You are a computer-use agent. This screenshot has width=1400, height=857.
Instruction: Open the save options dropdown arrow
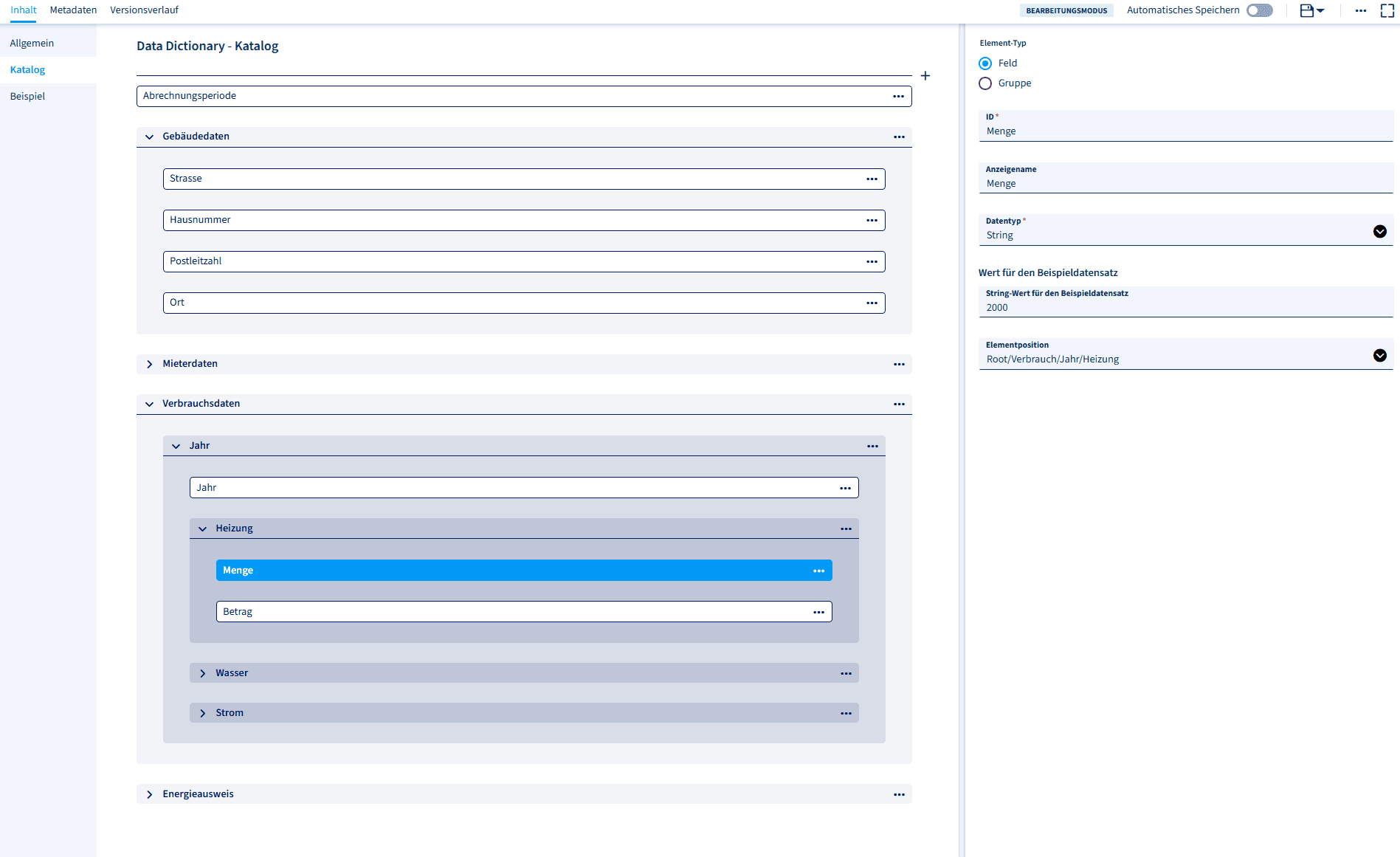pyautogui.click(x=1320, y=10)
